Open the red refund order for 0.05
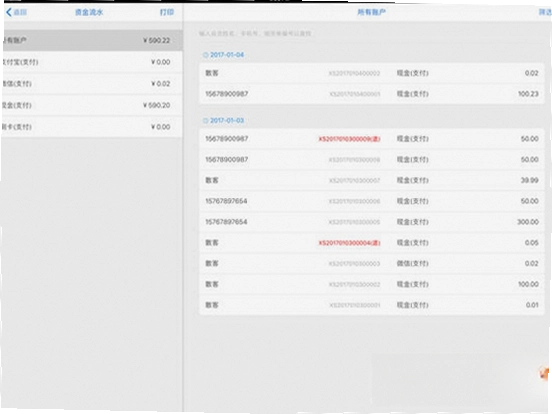This screenshot has height=414, width=552. coord(372,243)
